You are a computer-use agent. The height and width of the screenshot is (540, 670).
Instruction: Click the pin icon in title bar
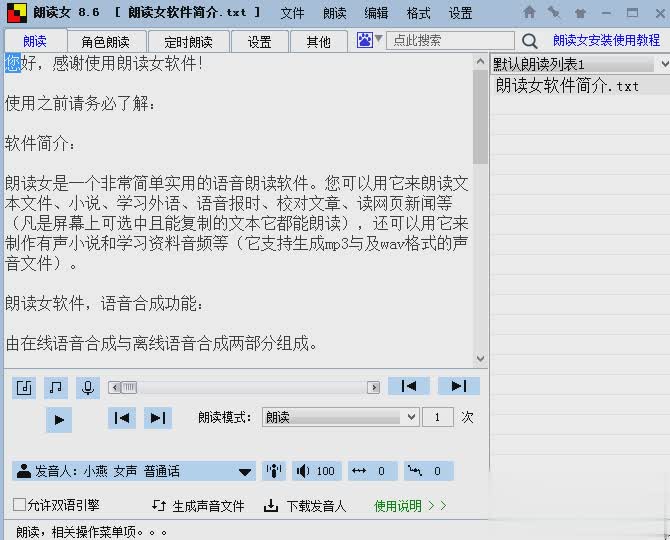(x=554, y=12)
